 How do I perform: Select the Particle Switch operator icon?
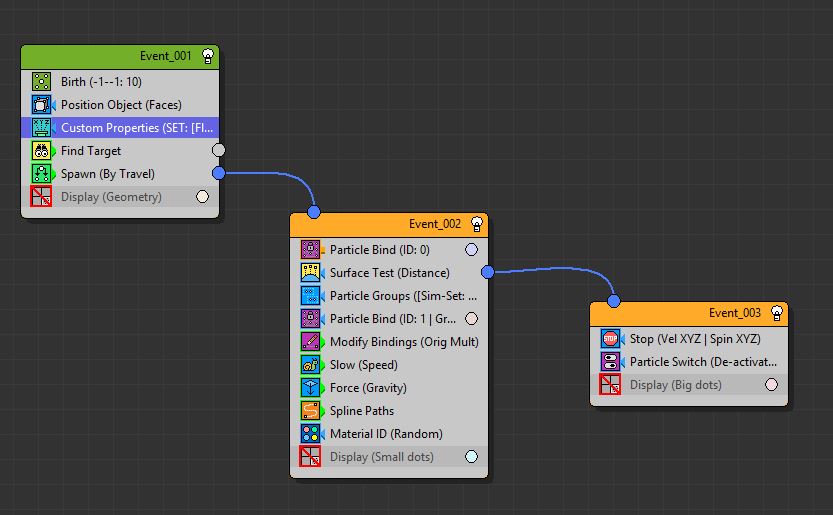[610, 362]
